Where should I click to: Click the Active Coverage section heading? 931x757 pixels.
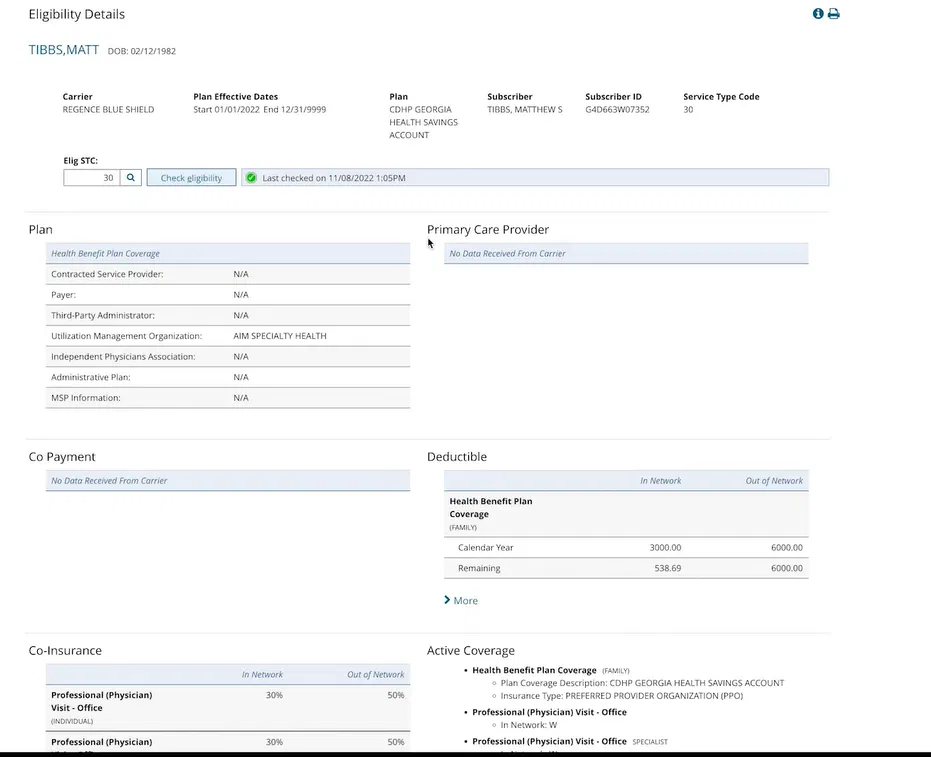470,650
